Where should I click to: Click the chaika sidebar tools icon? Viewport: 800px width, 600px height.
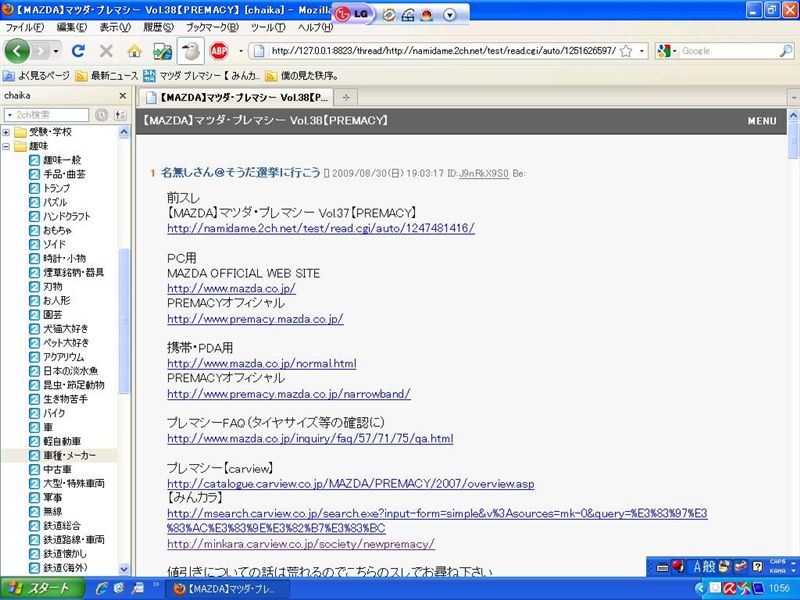(120, 115)
